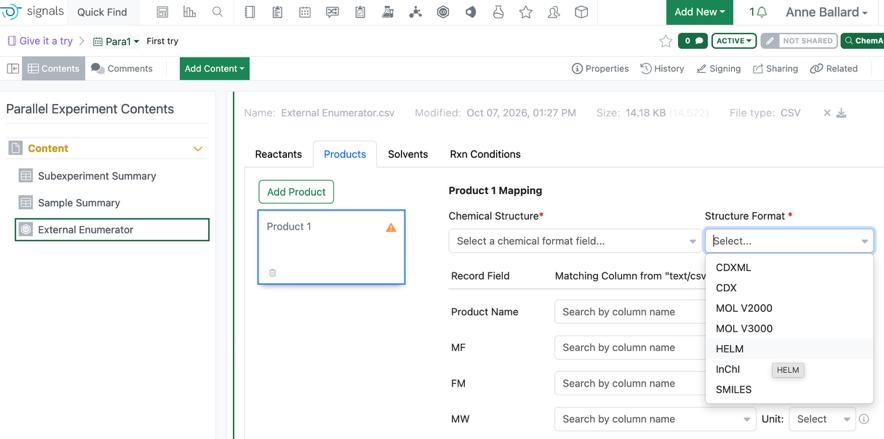Collapse the Content section chevron
This screenshot has width=884, height=439.
click(198, 149)
